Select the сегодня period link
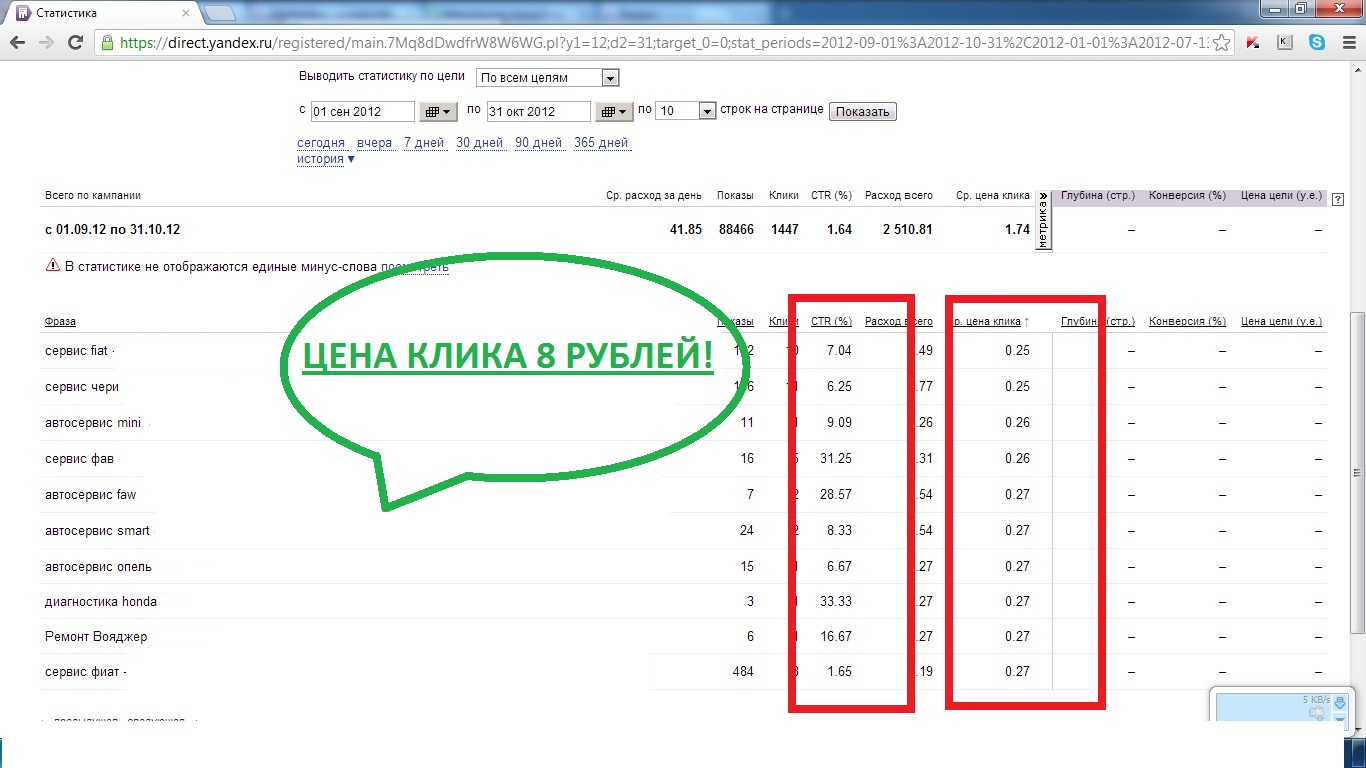The width and height of the screenshot is (1366, 768). coord(321,143)
